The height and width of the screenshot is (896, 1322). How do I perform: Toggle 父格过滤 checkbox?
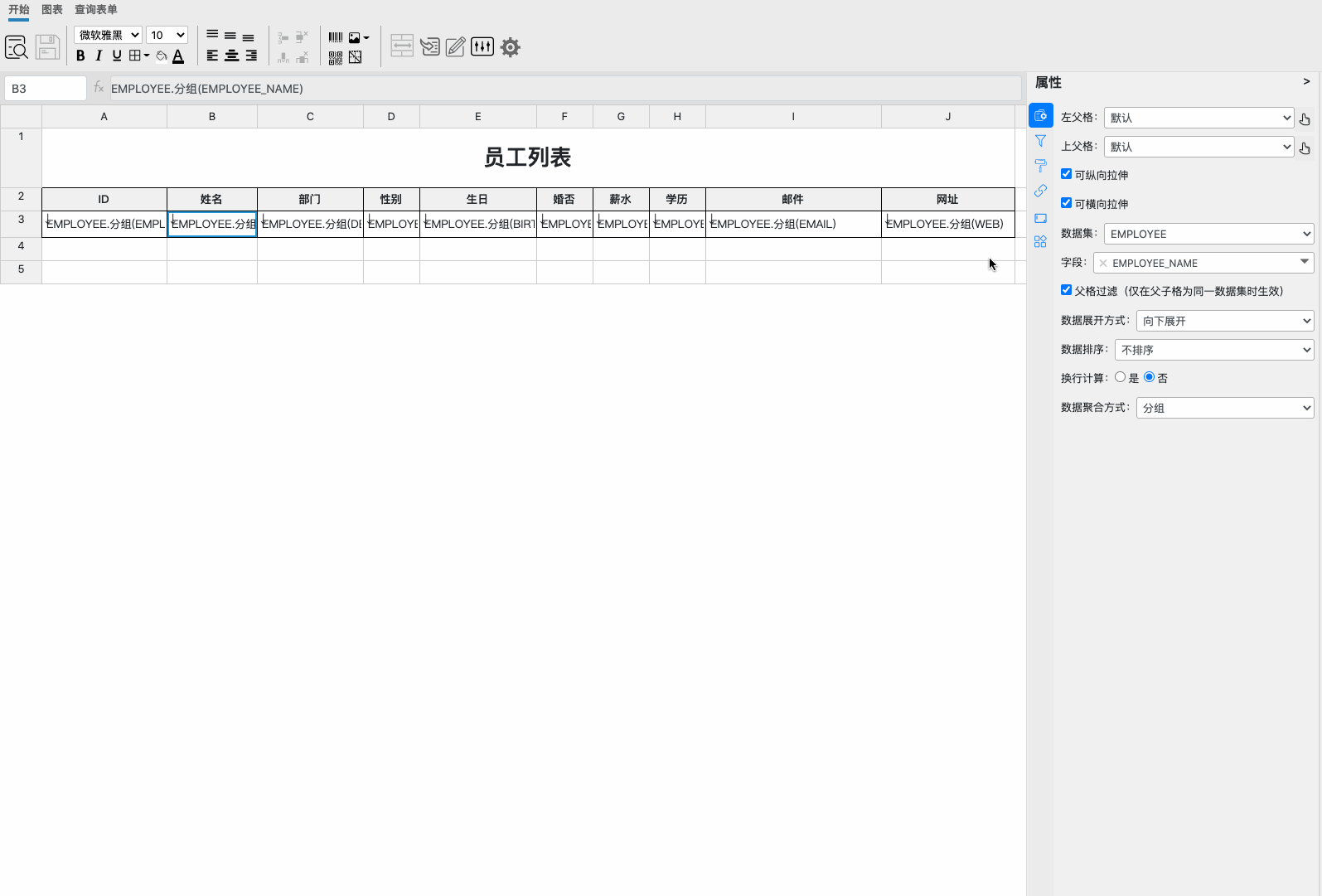(1067, 290)
